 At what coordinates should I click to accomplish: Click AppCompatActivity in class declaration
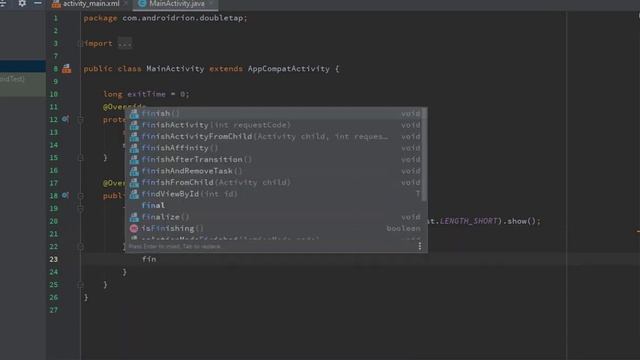(x=289, y=69)
